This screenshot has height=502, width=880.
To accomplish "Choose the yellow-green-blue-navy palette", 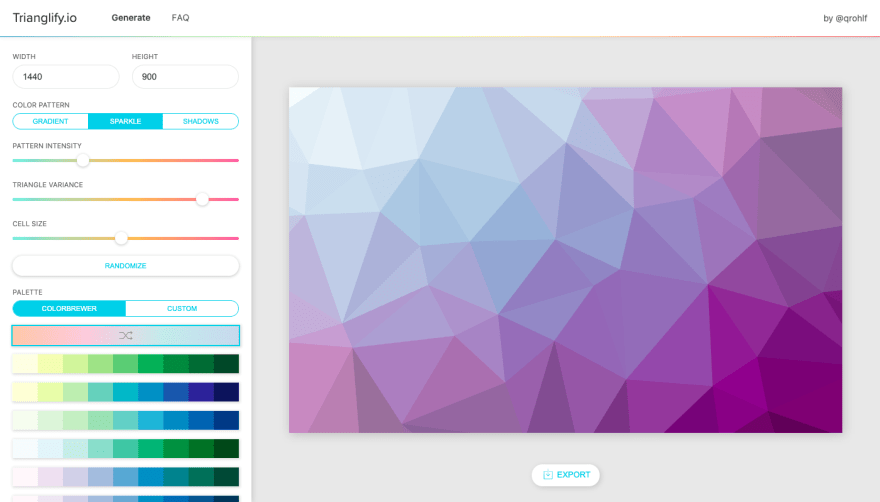I will pos(126,392).
